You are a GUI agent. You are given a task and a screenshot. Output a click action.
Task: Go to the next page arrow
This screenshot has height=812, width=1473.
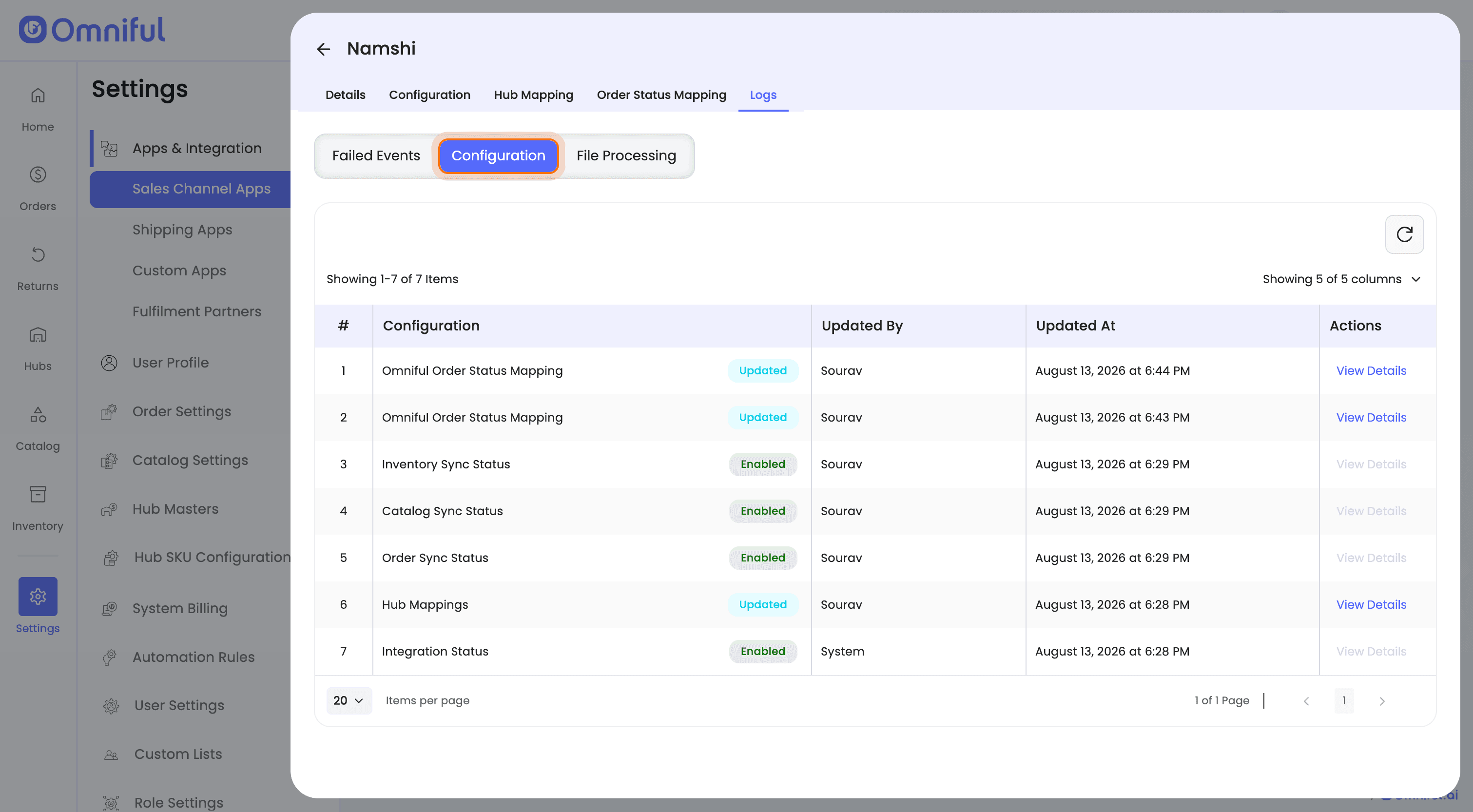click(1382, 701)
